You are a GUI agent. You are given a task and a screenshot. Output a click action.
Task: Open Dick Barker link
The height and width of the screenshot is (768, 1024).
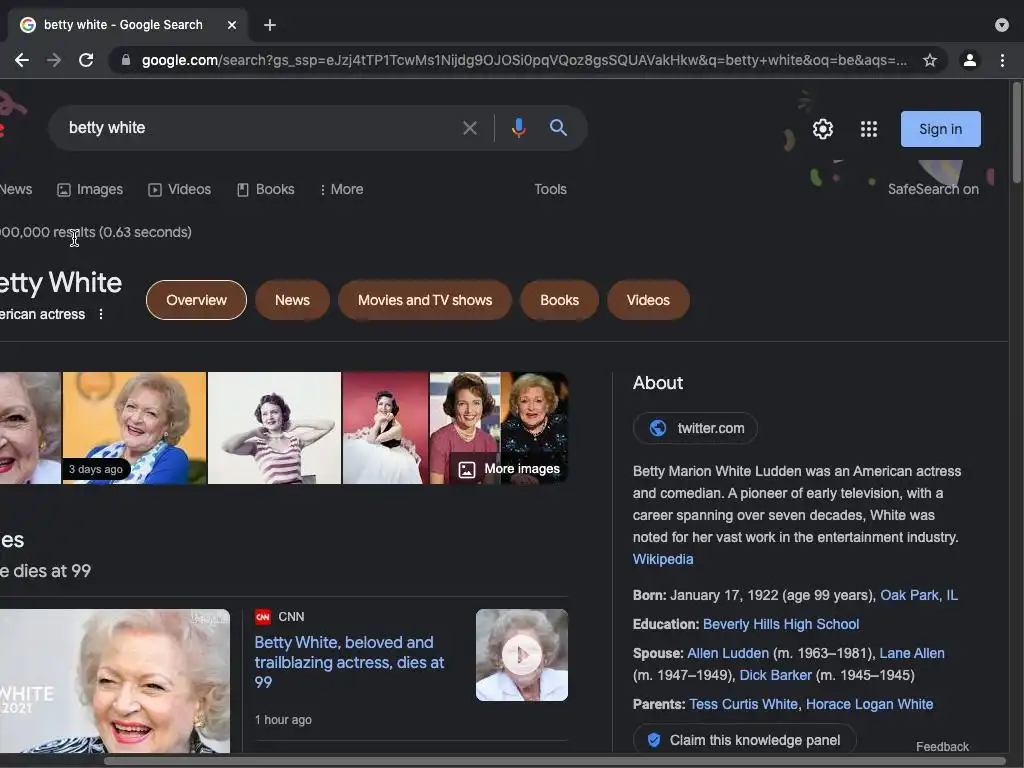tap(775, 675)
